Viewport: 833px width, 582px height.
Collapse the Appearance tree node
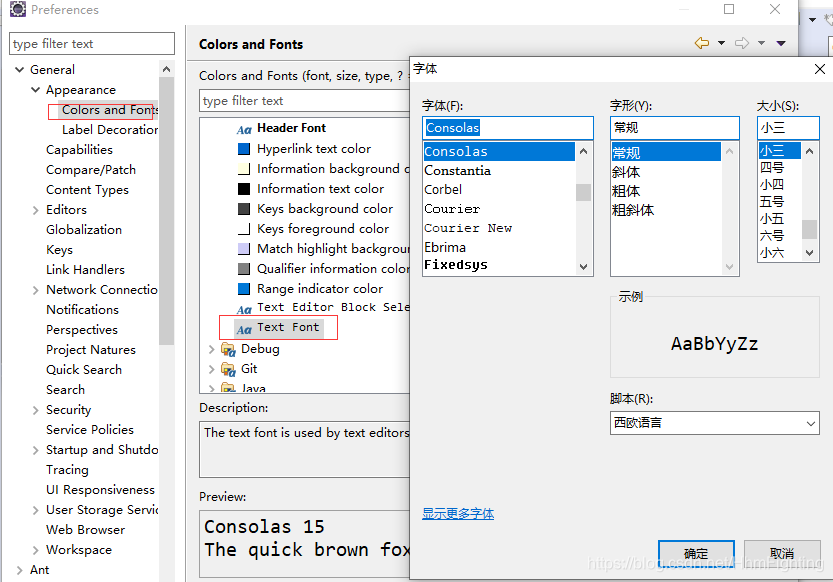click(x=36, y=90)
